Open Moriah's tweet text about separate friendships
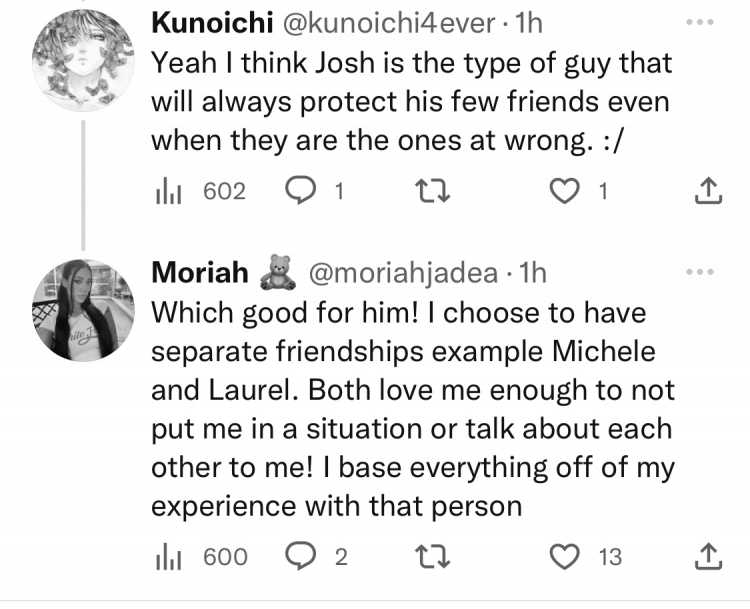Image resolution: width=750 pixels, height=609 pixels. pyautogui.click(x=413, y=409)
